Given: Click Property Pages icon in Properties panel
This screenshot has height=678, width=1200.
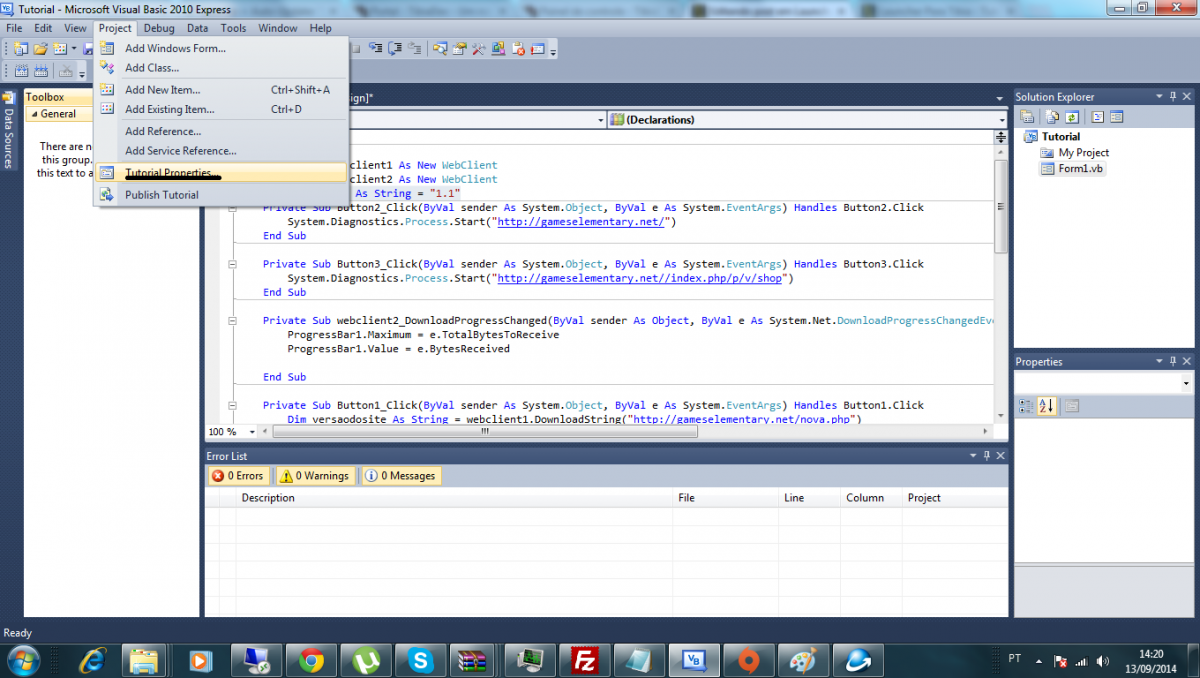Looking at the screenshot, I should [x=1070, y=406].
